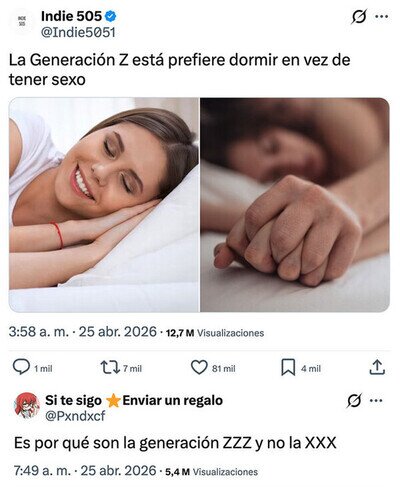
Task: Open the more options menu on Indie 505 post
Action: point(381,17)
